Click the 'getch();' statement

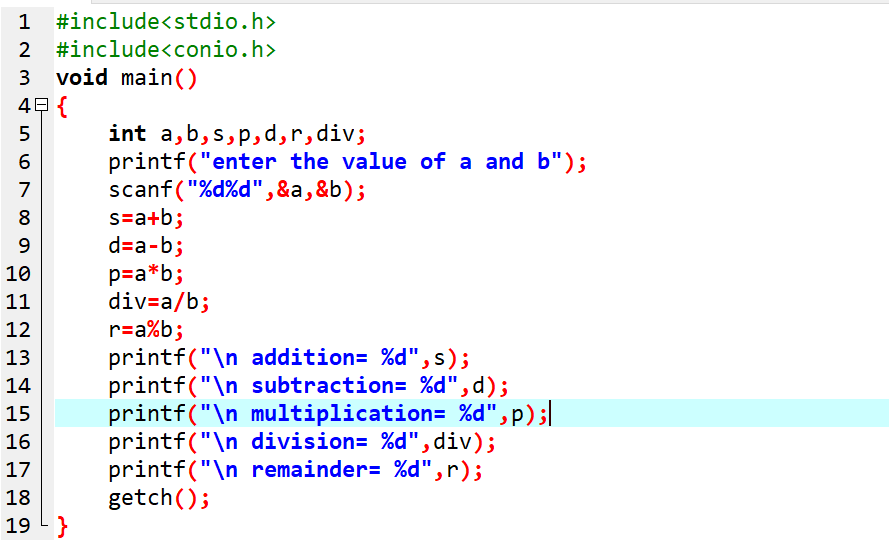[159, 497]
